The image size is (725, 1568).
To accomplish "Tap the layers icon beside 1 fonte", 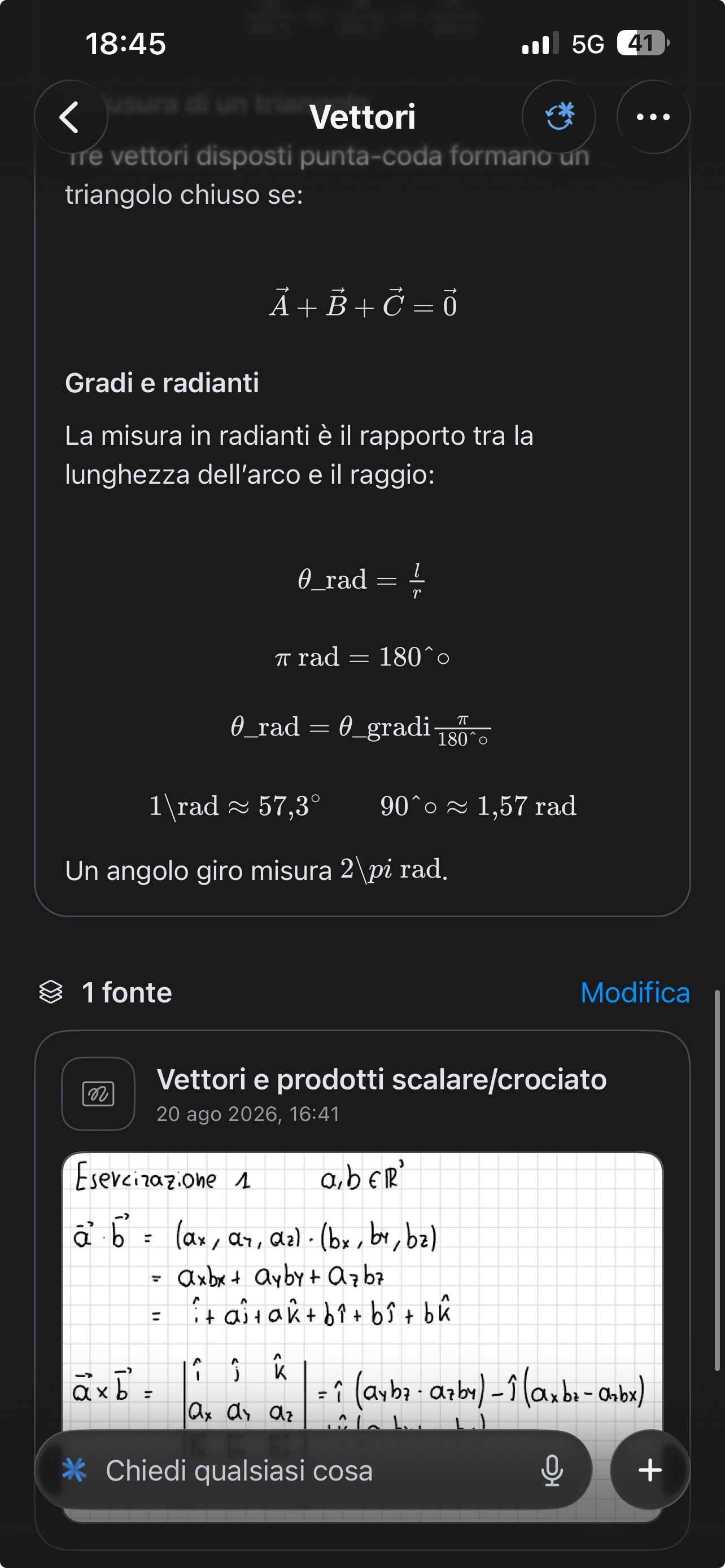I will tap(51, 992).
